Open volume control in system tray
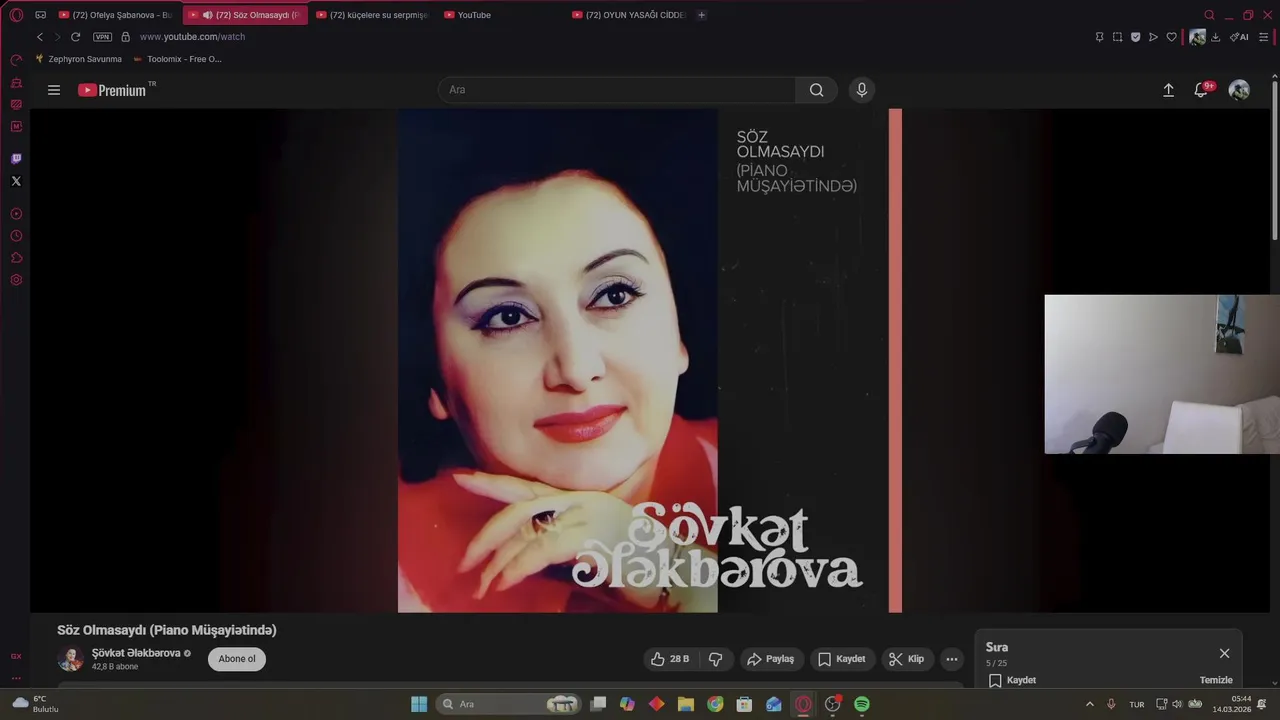 (1177, 704)
